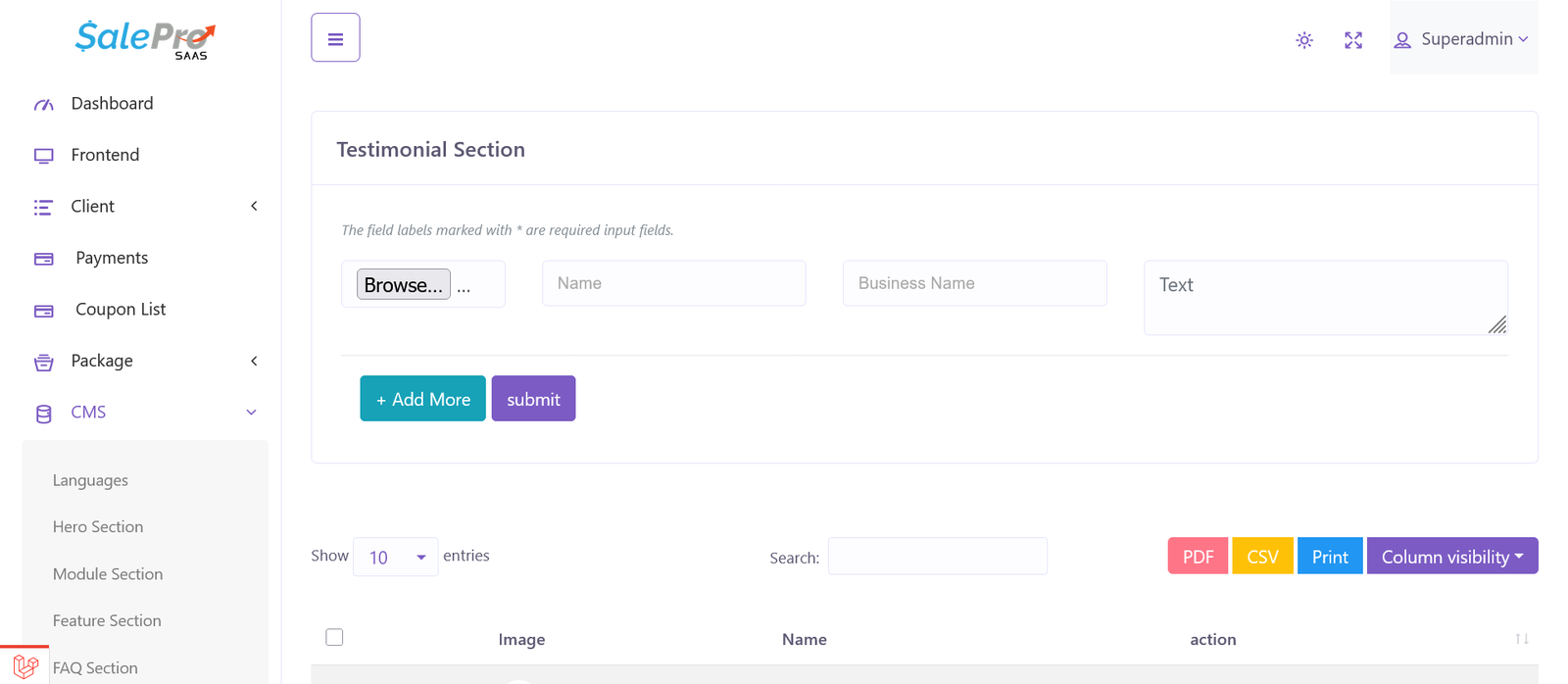Click the Coupon List card icon
Viewport: 1568px width, 684px height.
coord(44,311)
